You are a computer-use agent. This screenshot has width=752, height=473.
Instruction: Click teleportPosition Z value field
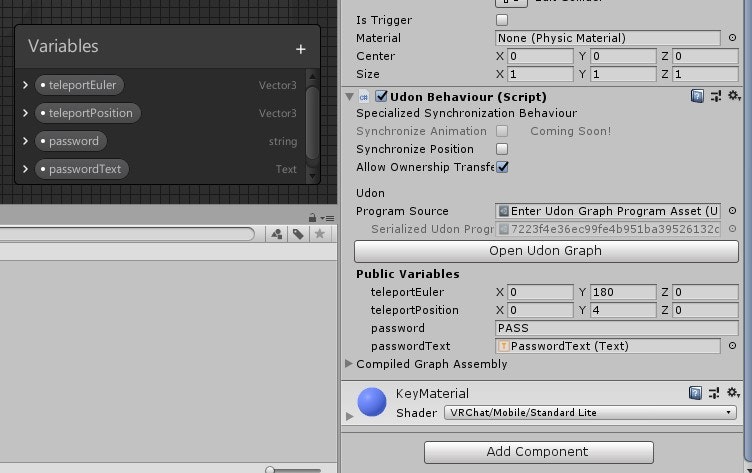click(705, 310)
